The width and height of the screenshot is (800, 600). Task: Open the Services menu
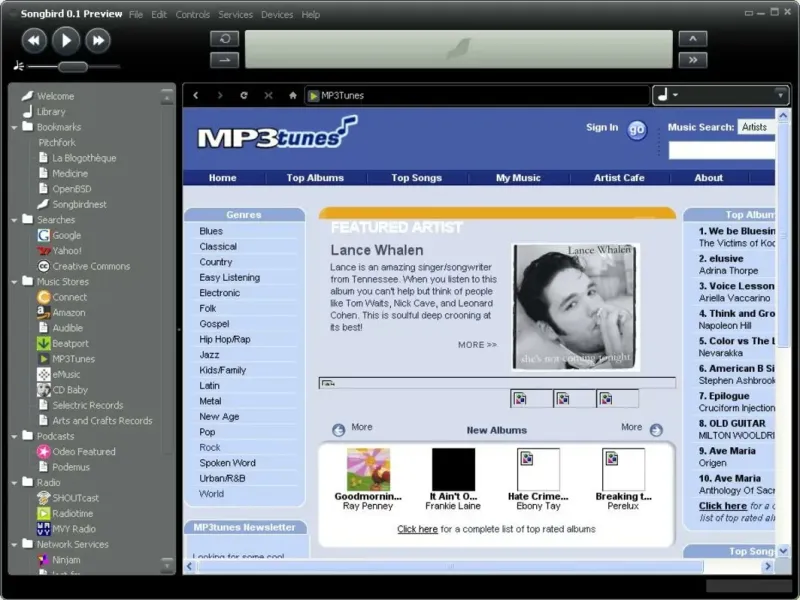click(235, 14)
